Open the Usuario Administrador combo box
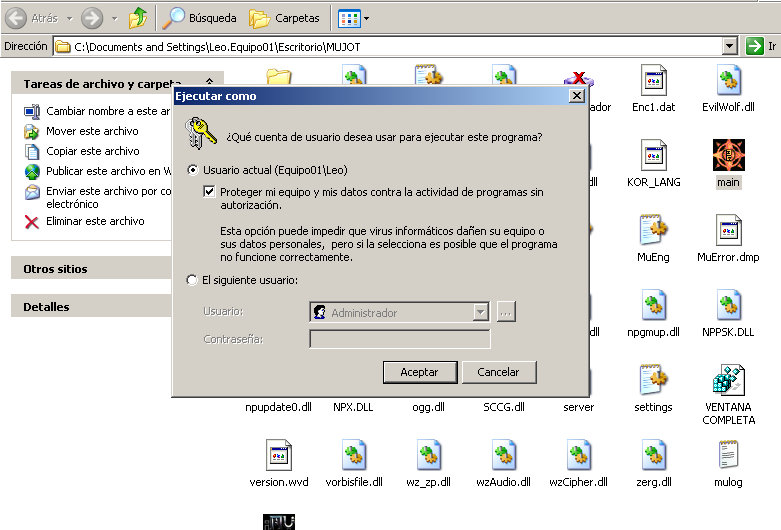The width and height of the screenshot is (781, 530). tap(399, 312)
